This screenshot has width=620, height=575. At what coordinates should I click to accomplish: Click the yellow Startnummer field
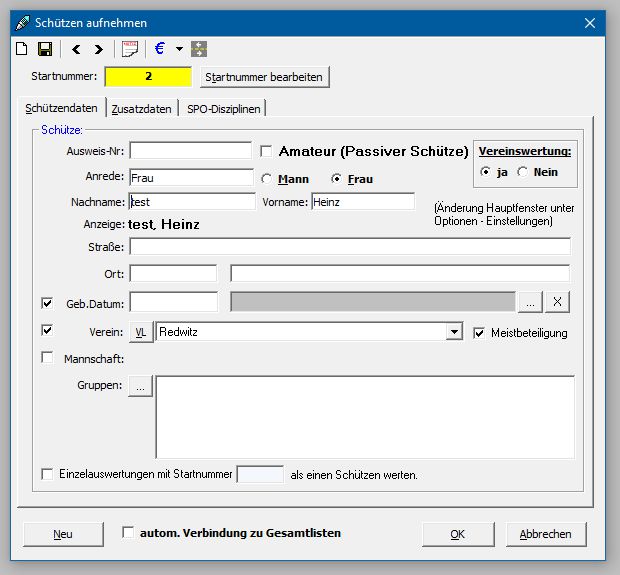(148, 76)
